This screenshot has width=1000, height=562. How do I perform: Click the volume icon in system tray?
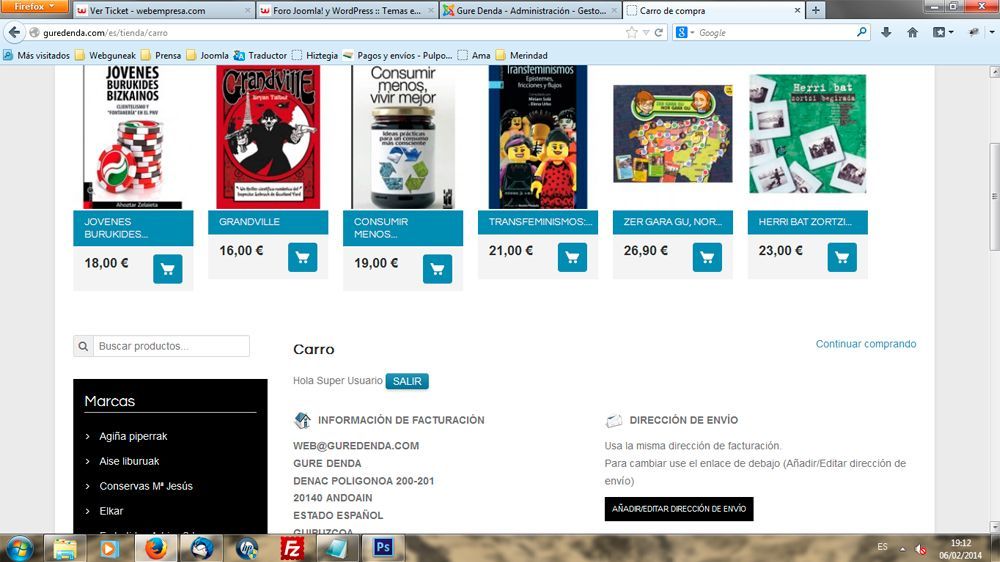(920, 549)
